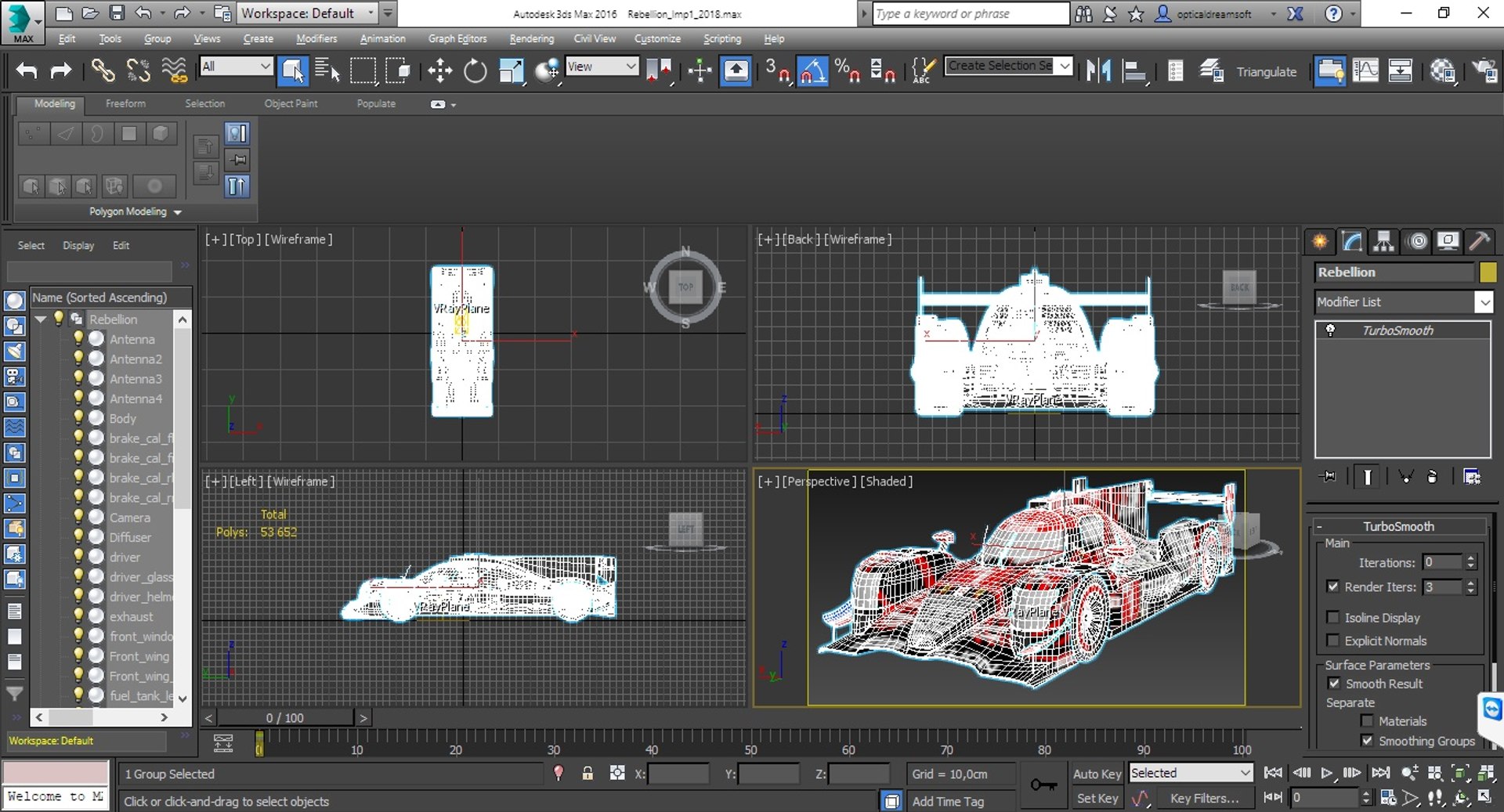Open the Select by Name tool
This screenshot has height=812, width=1504.
pos(327,71)
